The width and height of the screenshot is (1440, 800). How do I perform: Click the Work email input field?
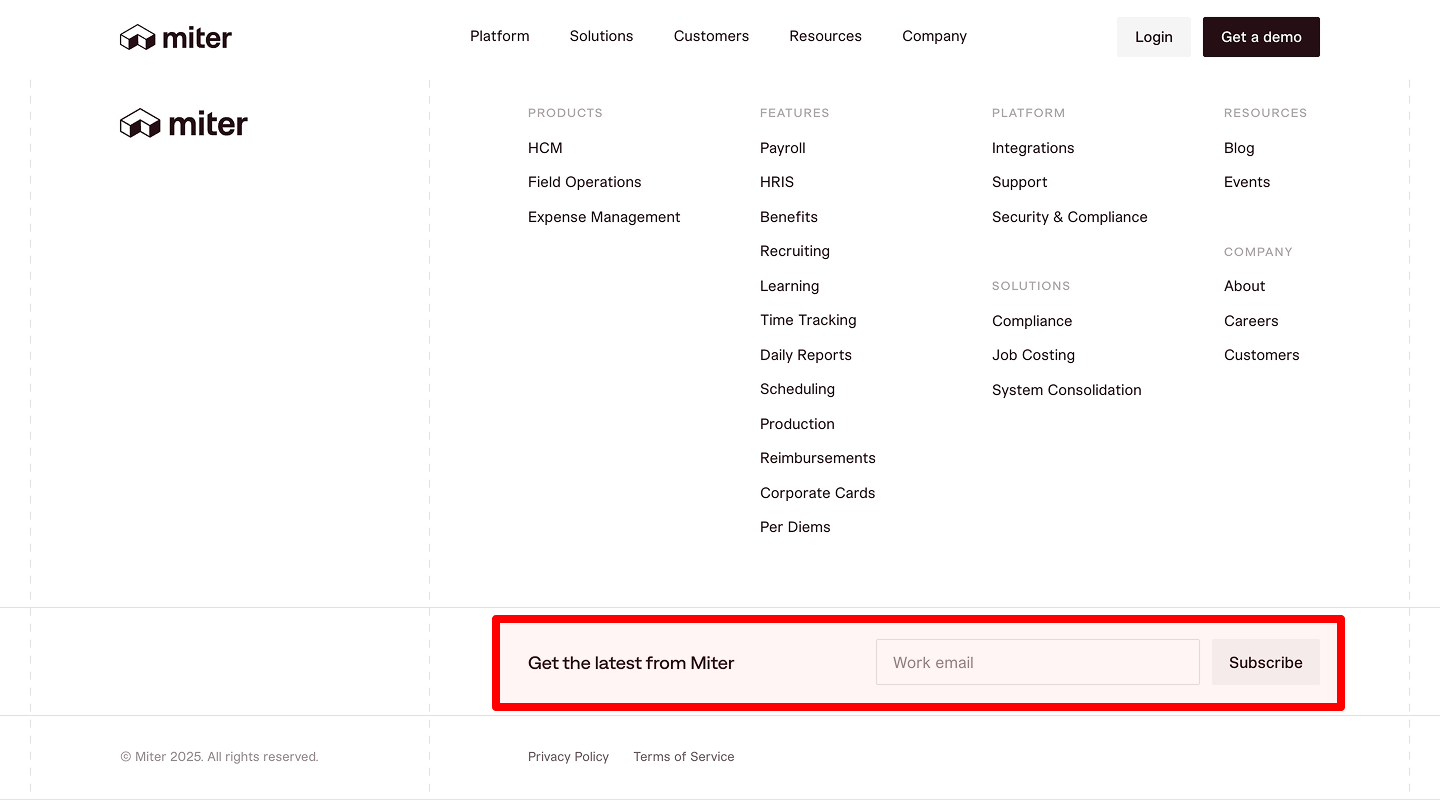tap(1037, 662)
